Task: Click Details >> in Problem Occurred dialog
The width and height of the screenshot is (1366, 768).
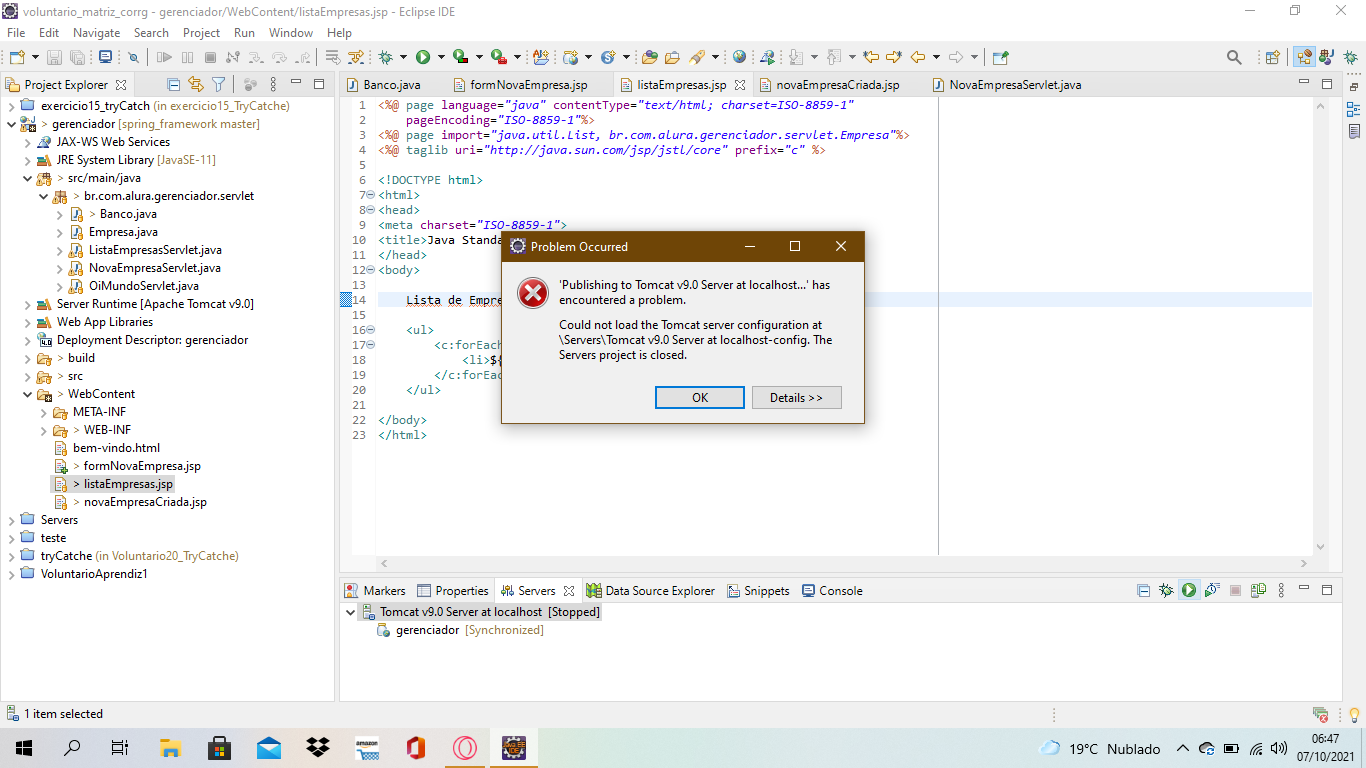Action: pyautogui.click(x=796, y=398)
